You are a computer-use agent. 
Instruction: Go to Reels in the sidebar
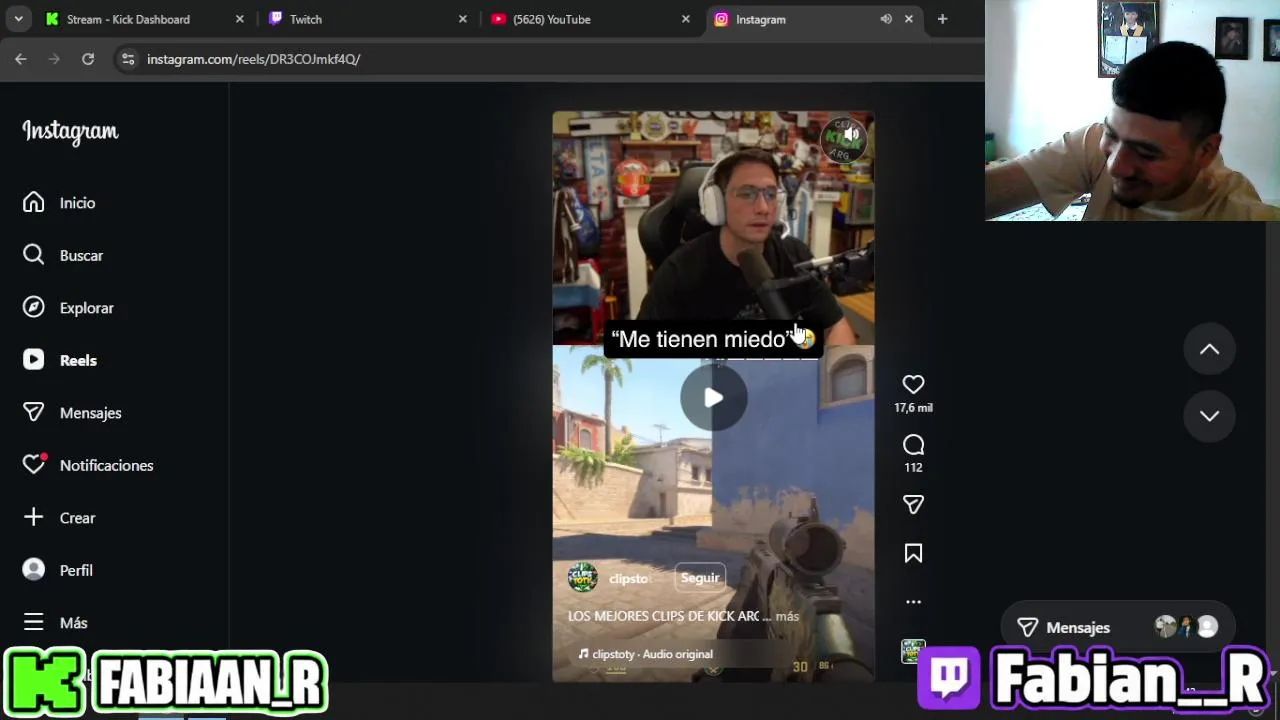[60, 360]
